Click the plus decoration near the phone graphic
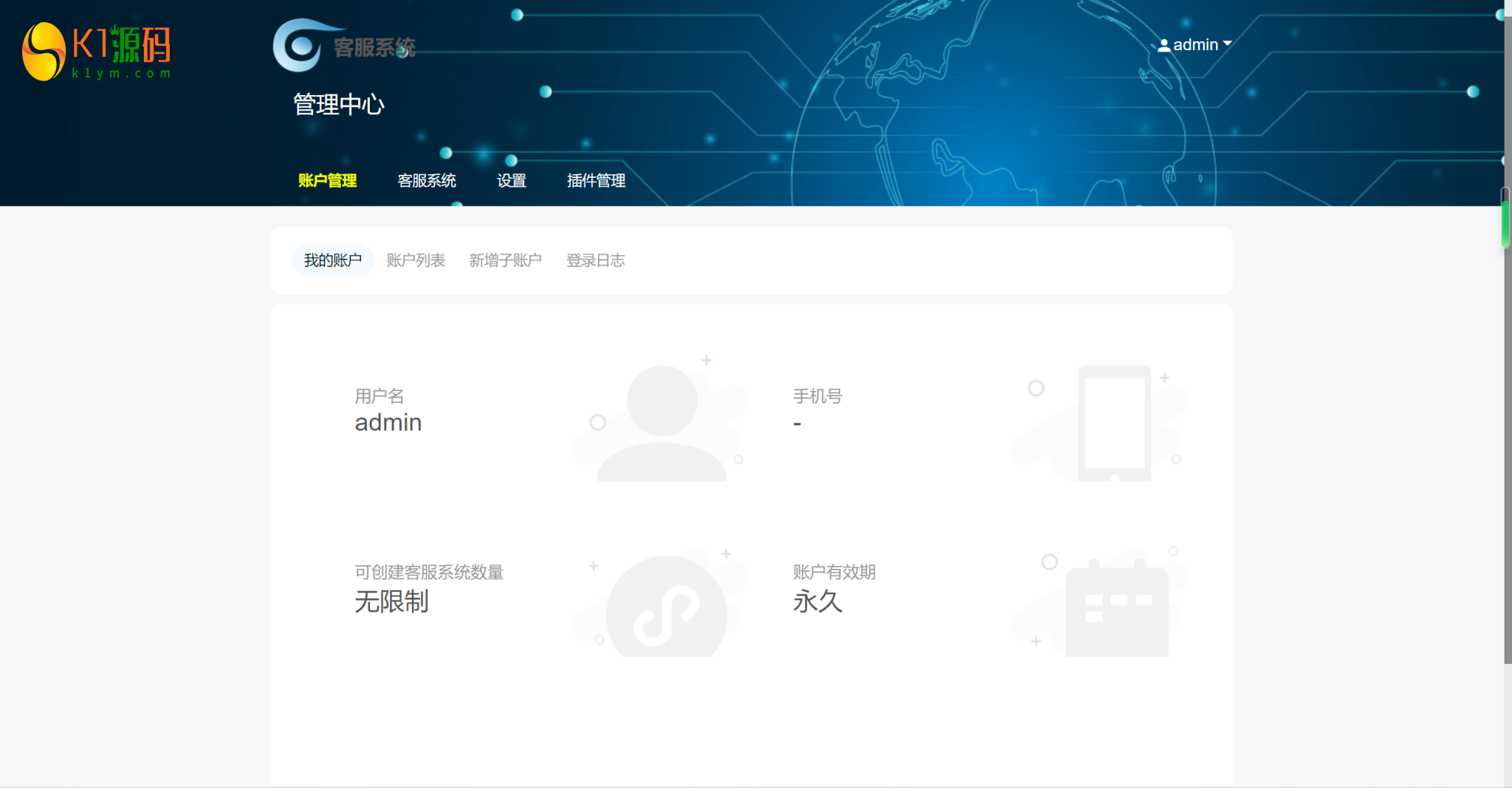1512x788 pixels. coord(1165,376)
